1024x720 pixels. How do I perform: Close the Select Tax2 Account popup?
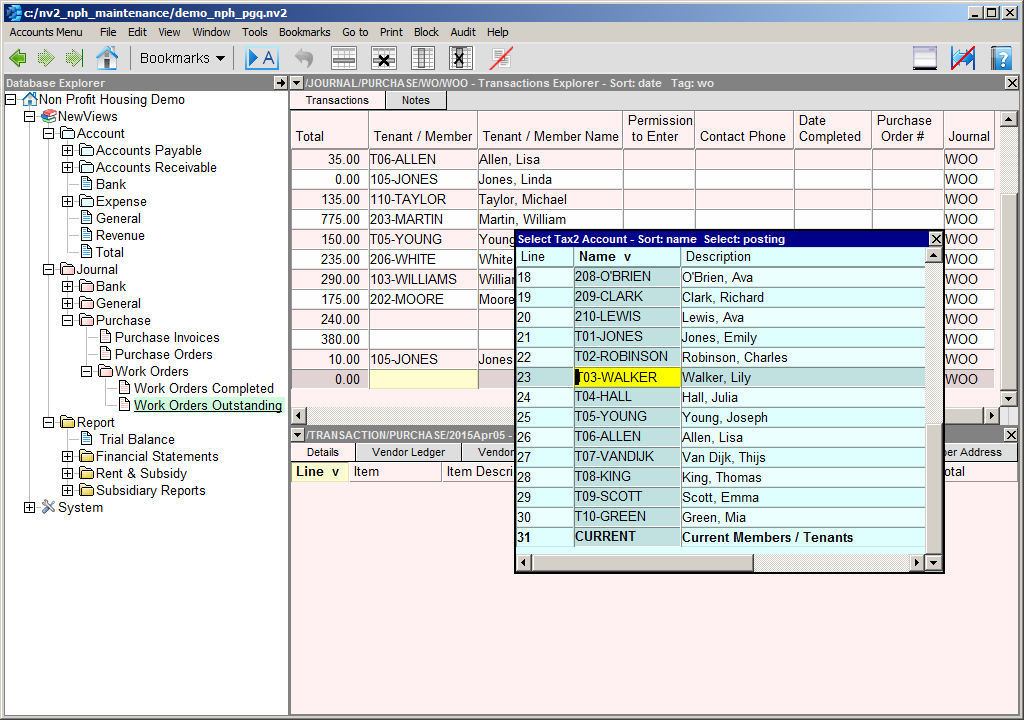click(x=935, y=239)
